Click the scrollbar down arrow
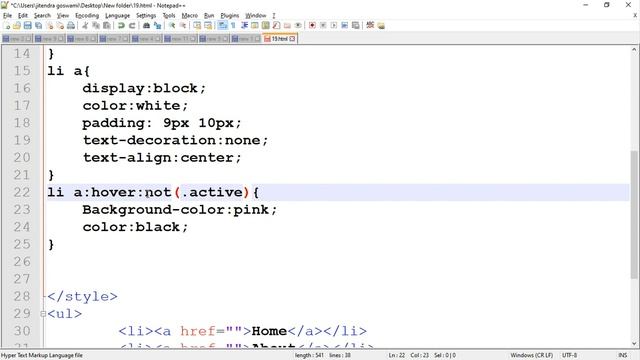This screenshot has height=360, width=640. [634, 344]
